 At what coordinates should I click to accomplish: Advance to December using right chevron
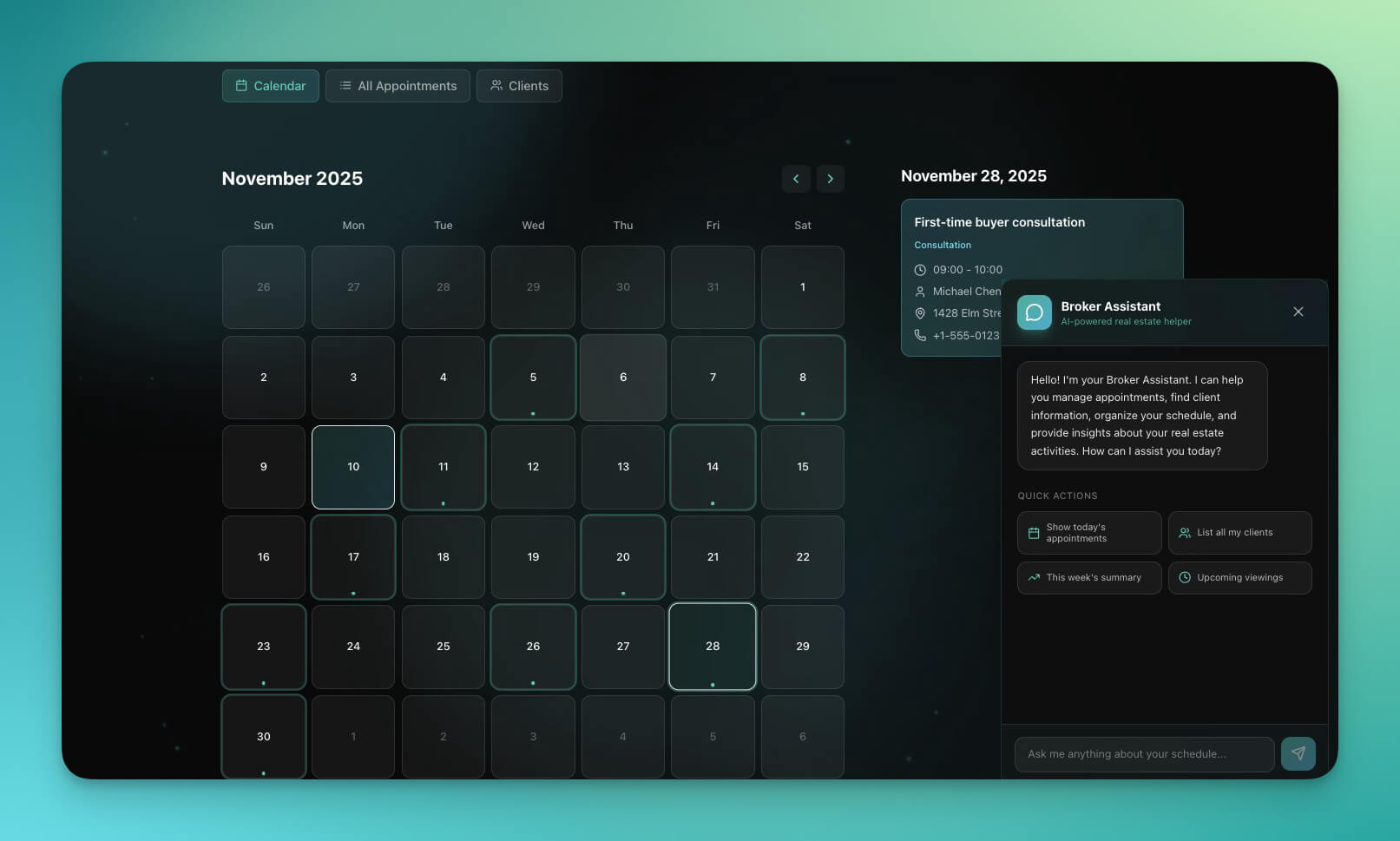point(830,178)
